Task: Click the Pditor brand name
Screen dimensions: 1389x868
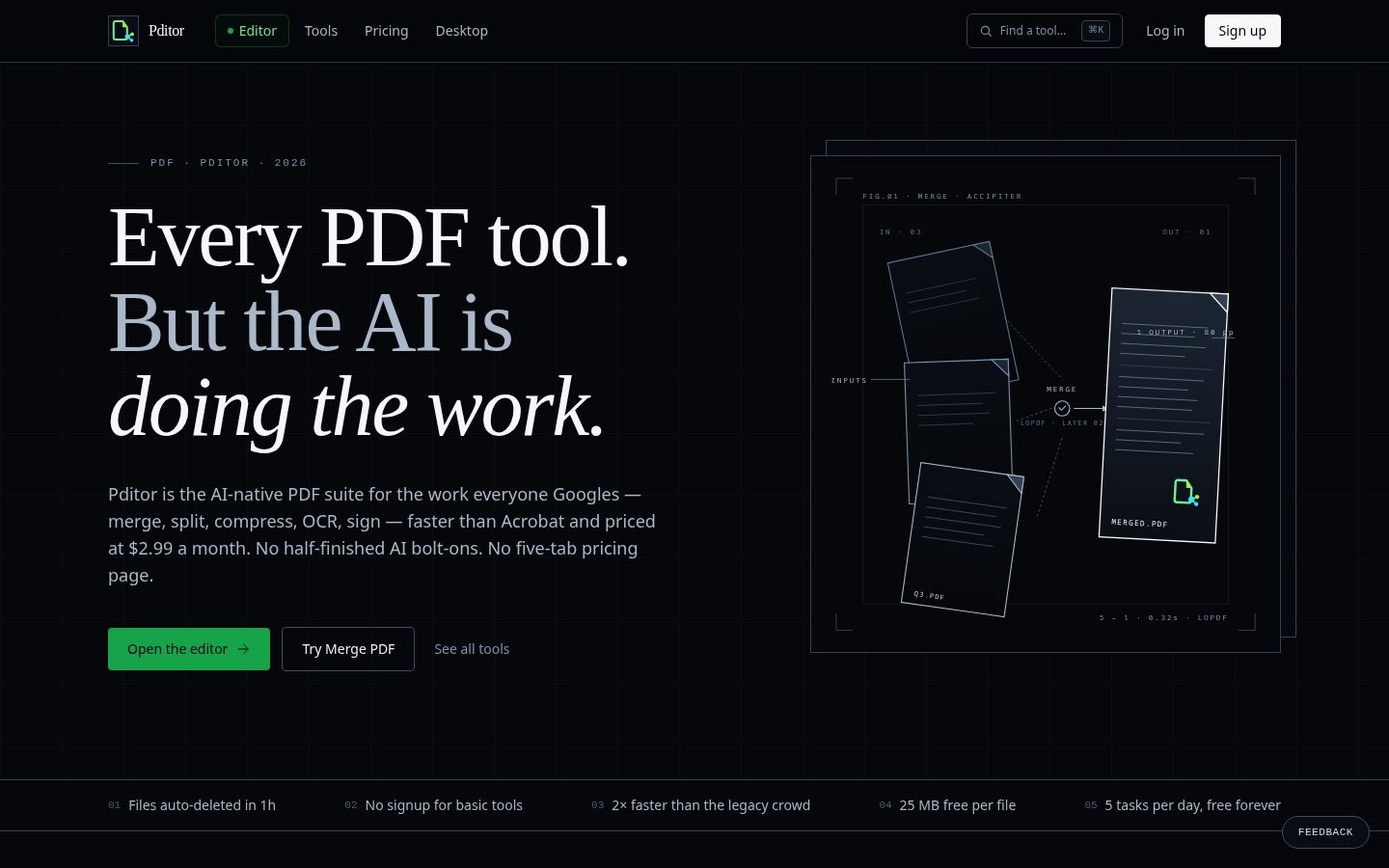Action: click(166, 31)
